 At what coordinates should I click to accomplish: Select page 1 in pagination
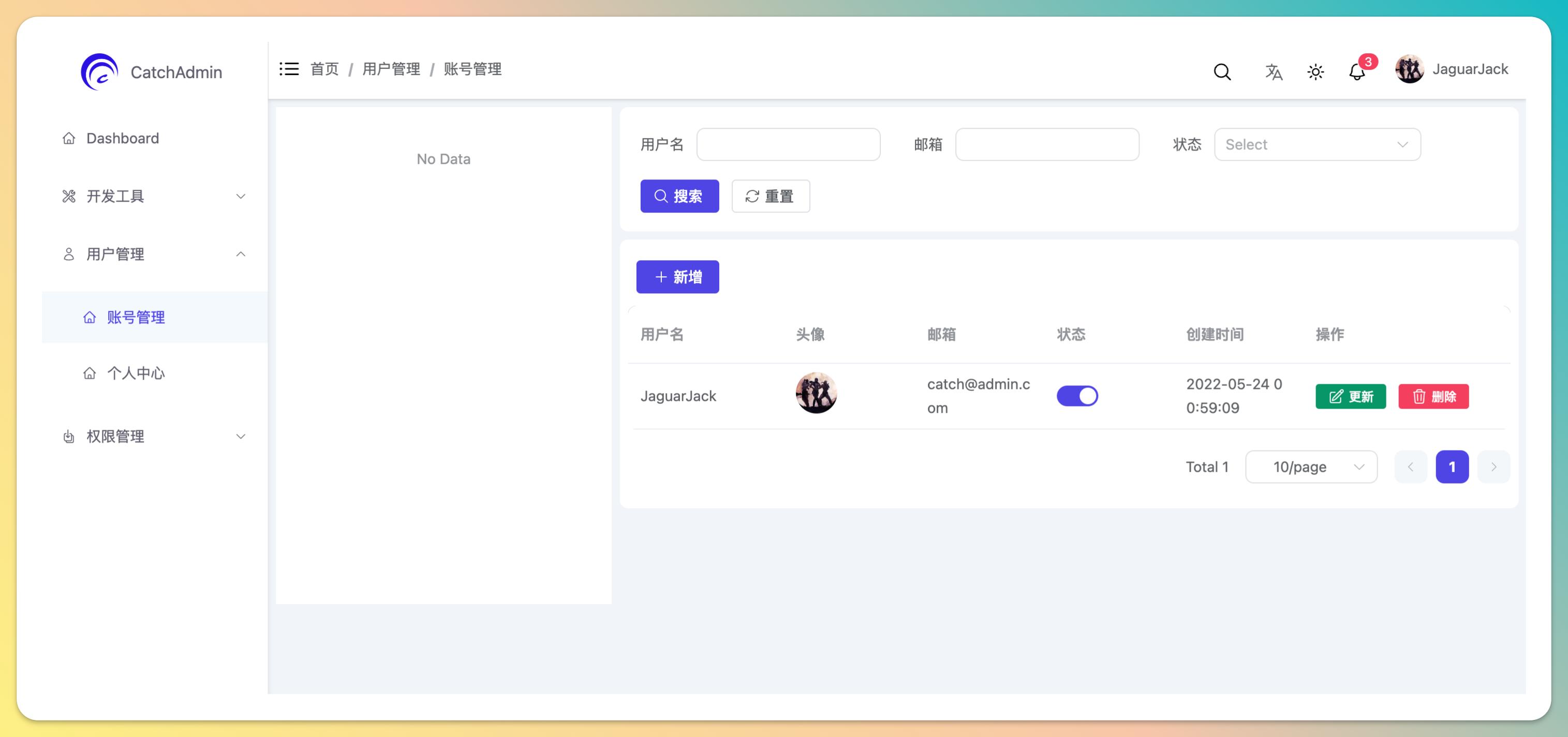point(1453,467)
